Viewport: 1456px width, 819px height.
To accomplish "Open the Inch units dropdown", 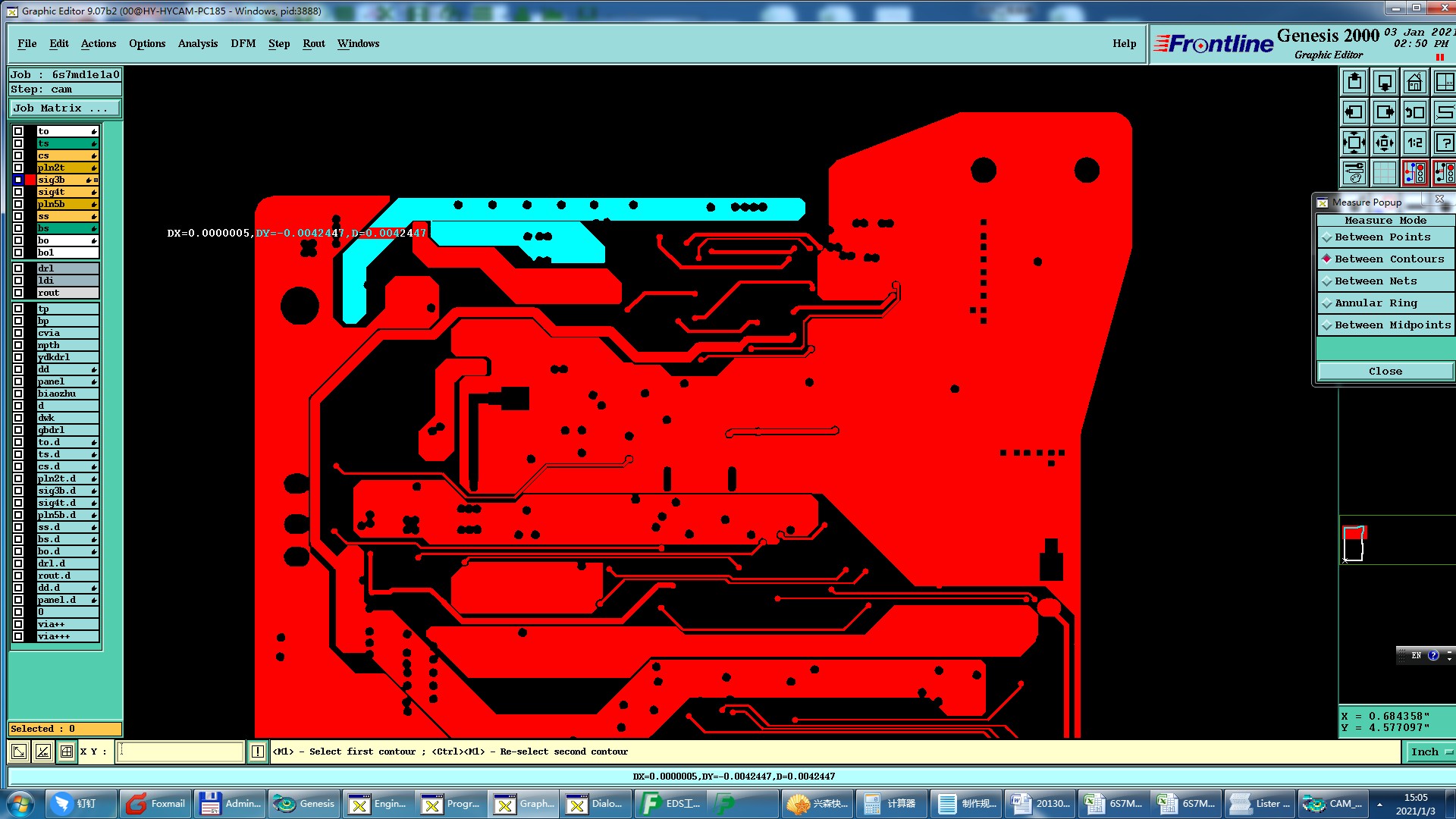I will (x=1429, y=752).
